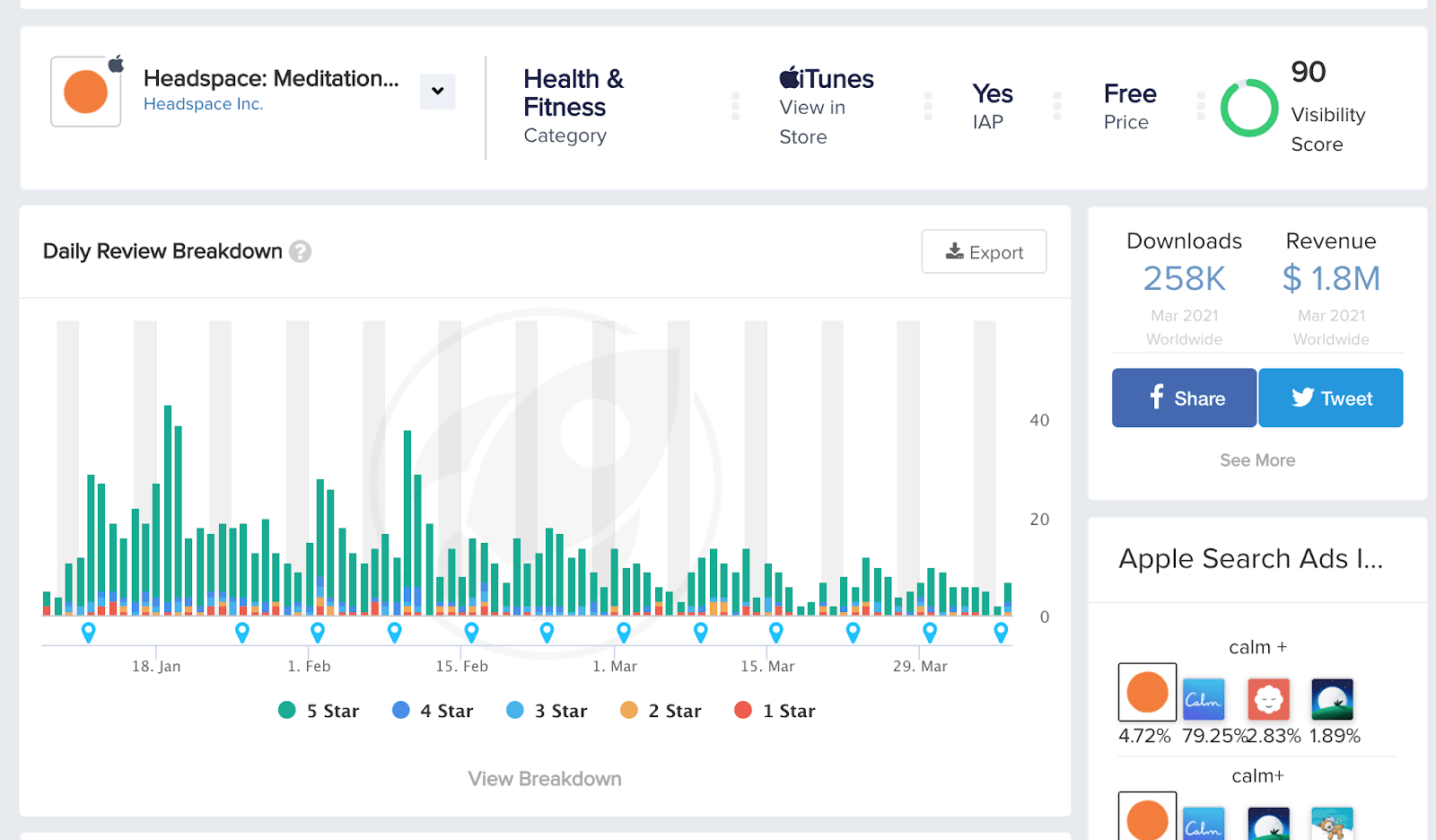Click the Twitter bird icon
Image resolution: width=1436 pixels, height=840 pixels.
pos(1303,397)
